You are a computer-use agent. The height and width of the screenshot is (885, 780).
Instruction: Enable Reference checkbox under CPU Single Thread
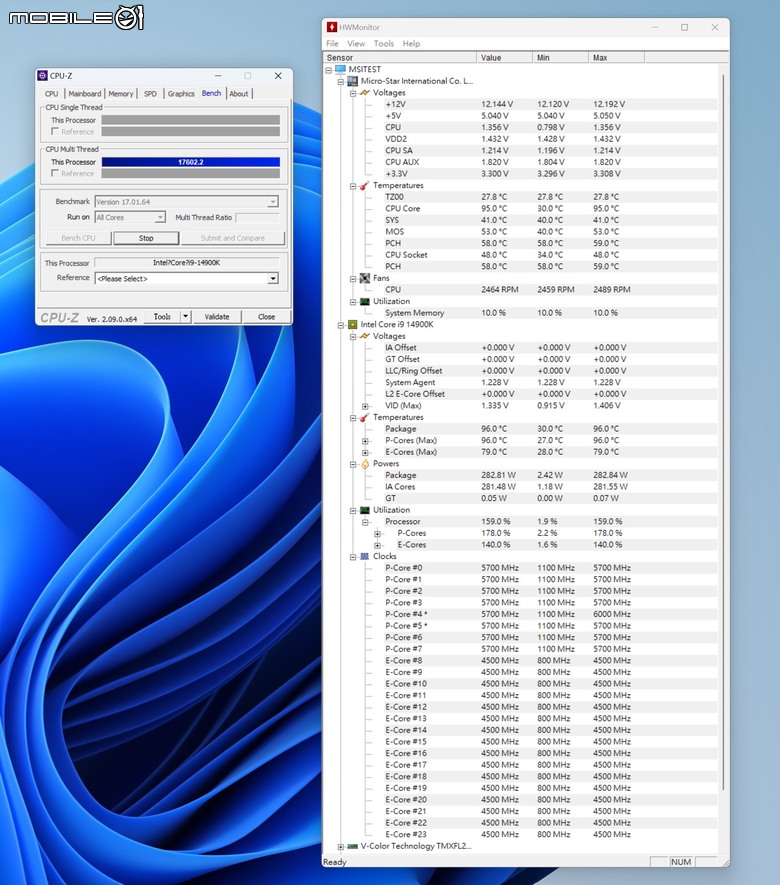pos(55,131)
